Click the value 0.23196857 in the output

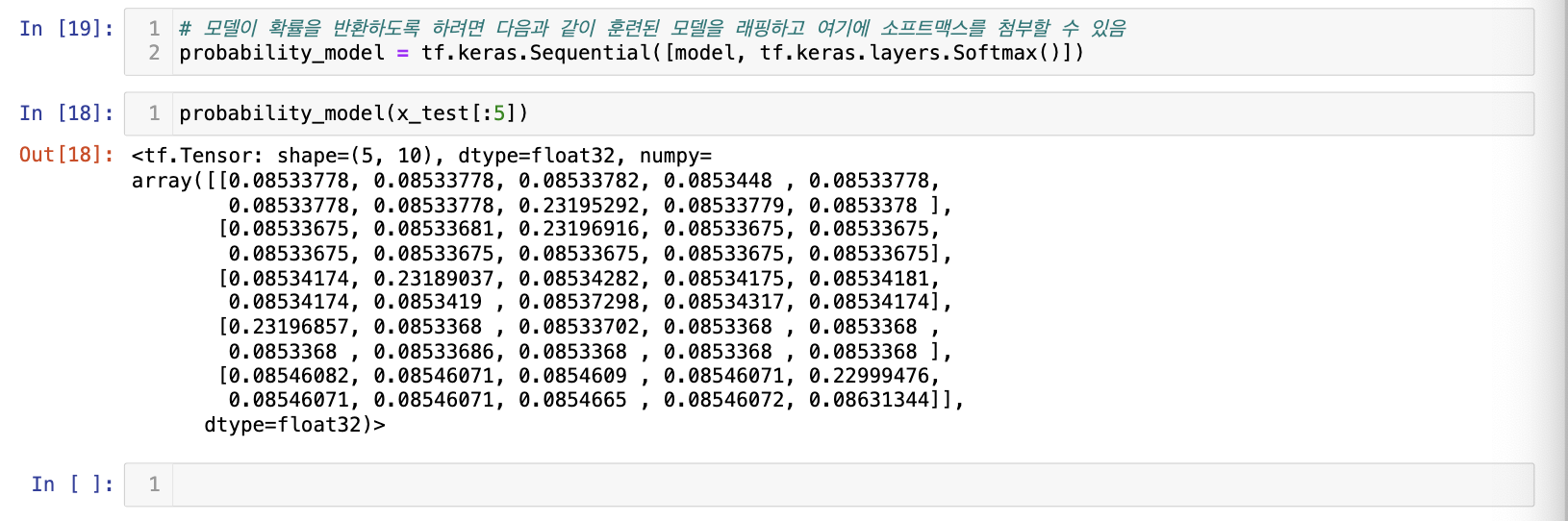(x=288, y=327)
